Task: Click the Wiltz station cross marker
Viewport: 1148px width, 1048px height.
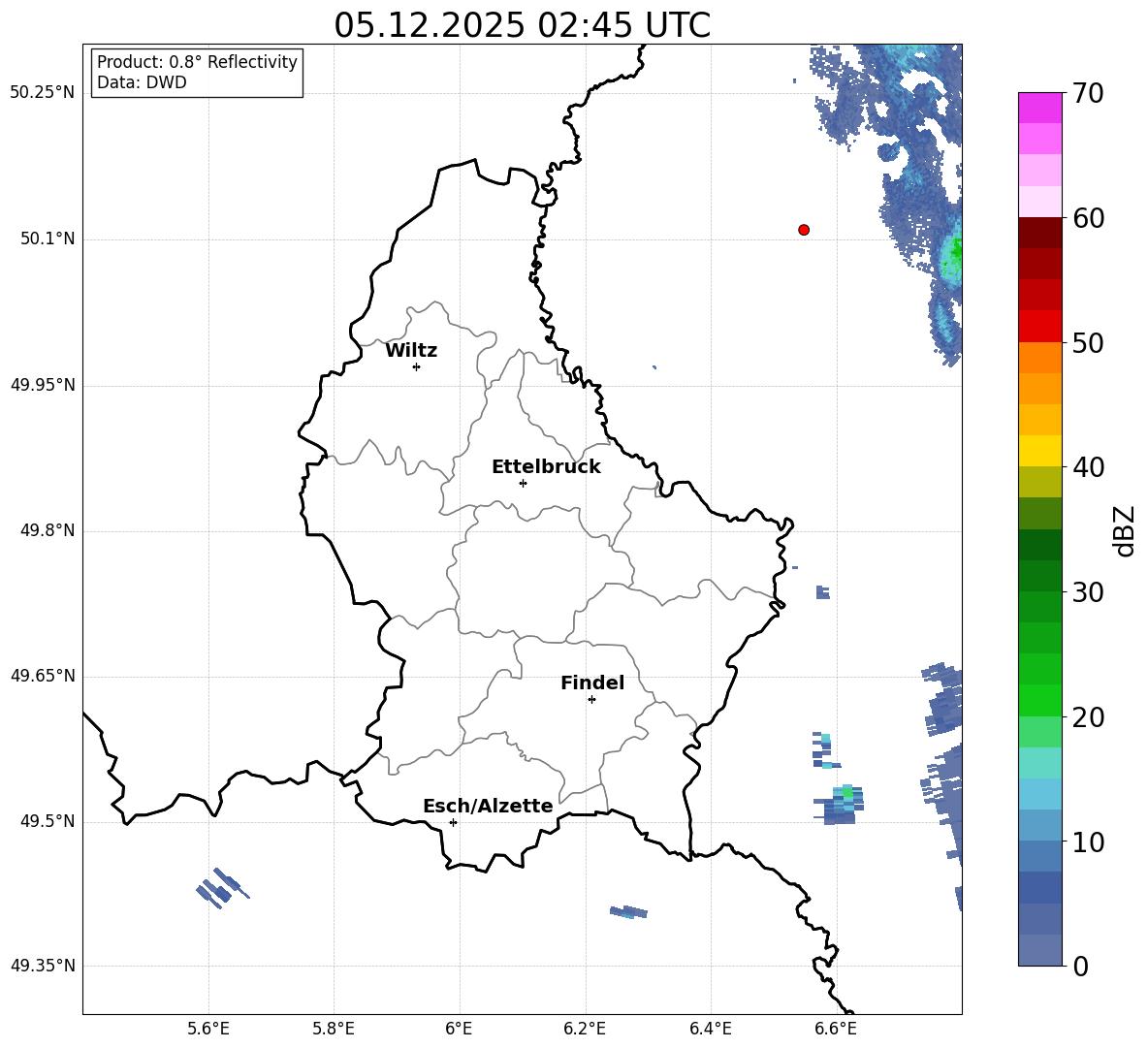Action: [417, 366]
